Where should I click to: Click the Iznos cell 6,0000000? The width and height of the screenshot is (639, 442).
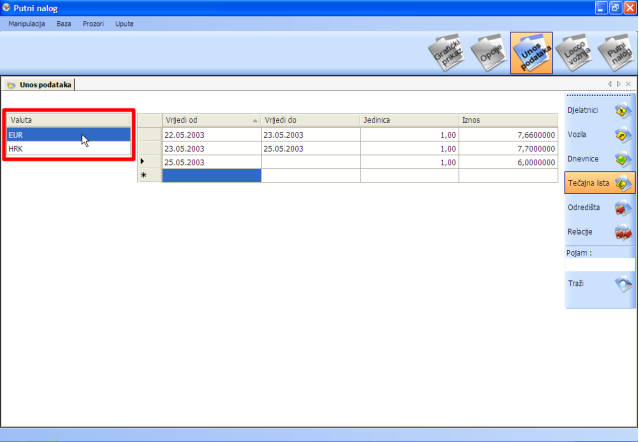coord(508,162)
